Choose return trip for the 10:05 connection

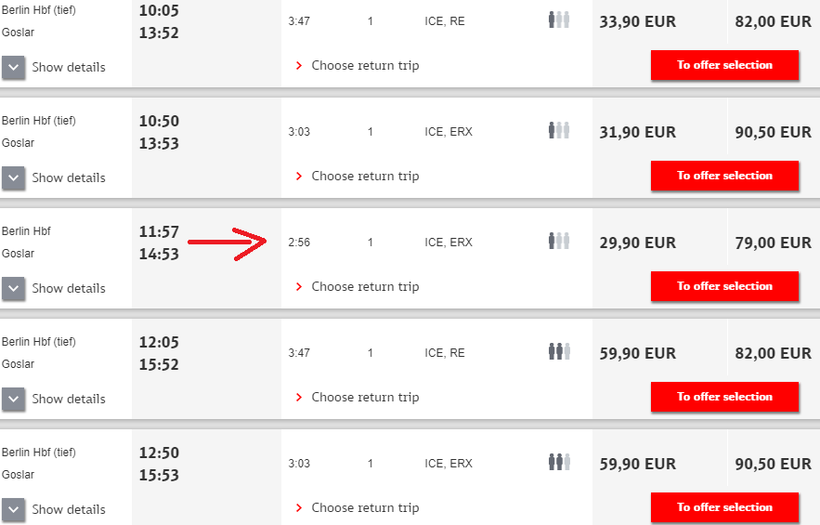[x=364, y=66]
